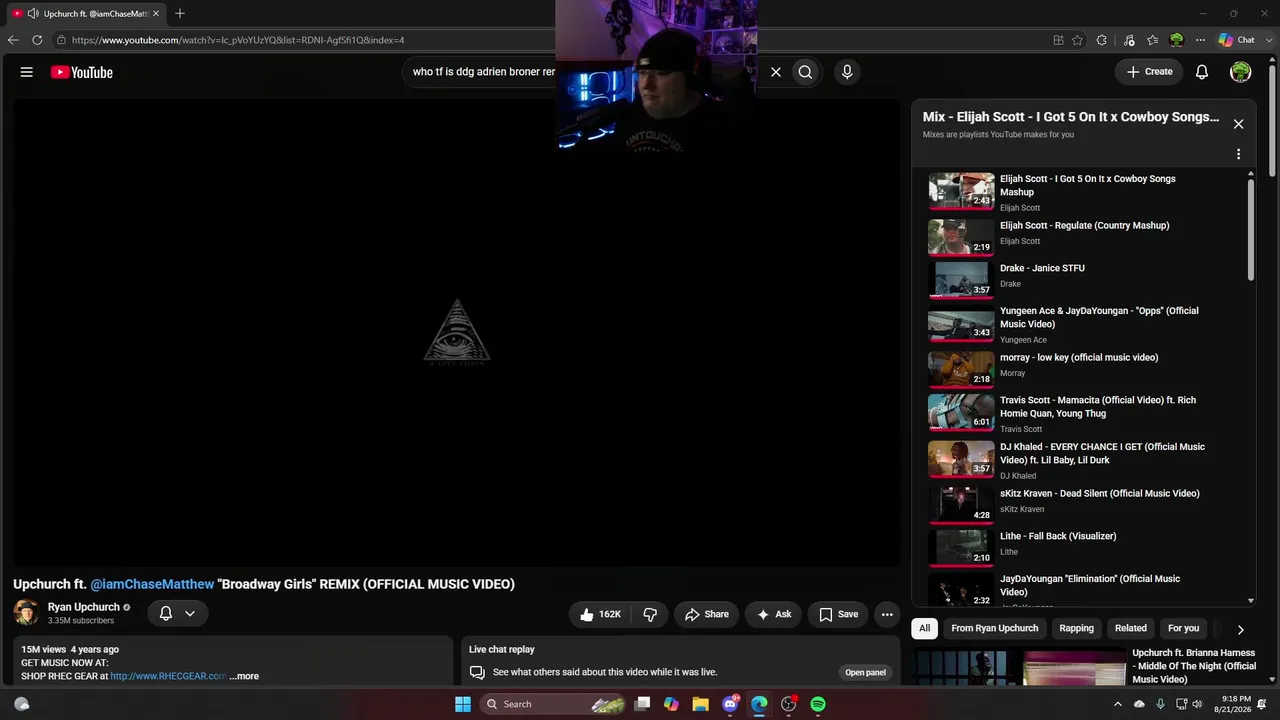The width and height of the screenshot is (1280, 720).
Task: Close the Mix playlist panel
Action: click(x=1238, y=124)
